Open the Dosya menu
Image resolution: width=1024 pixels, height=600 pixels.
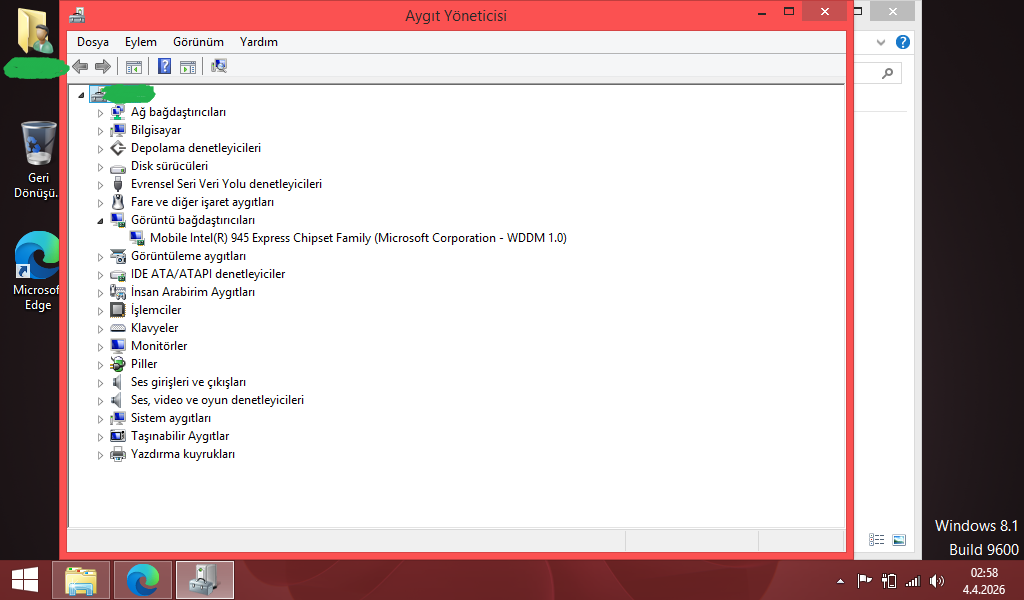(93, 42)
